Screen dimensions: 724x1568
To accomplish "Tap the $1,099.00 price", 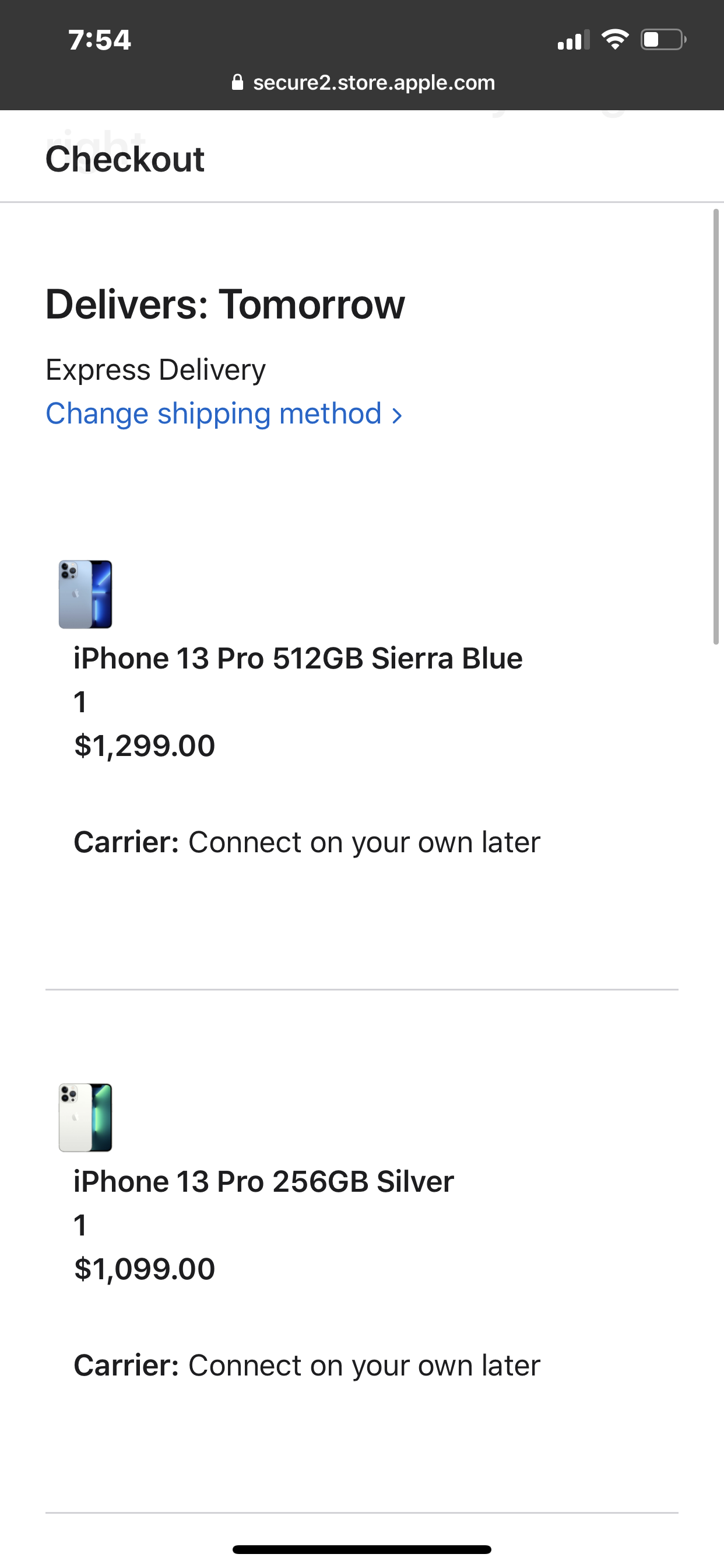I will [x=145, y=1269].
